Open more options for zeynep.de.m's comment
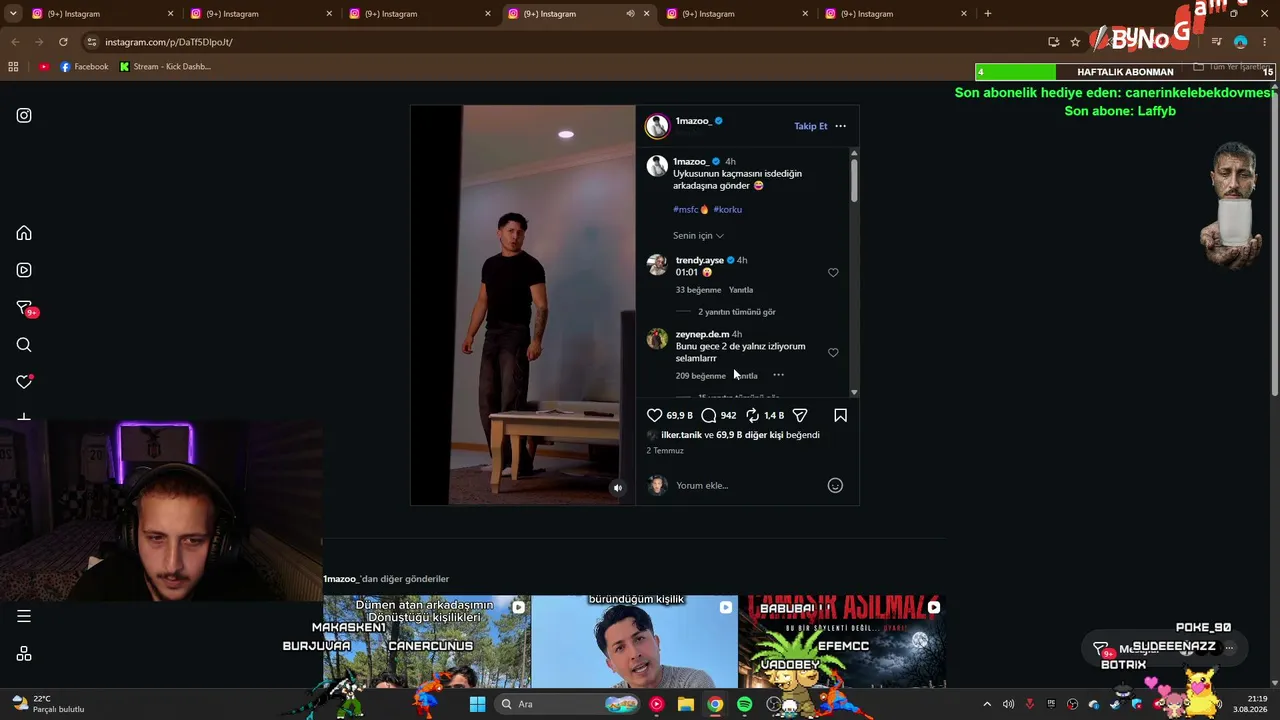The image size is (1280, 720). (778, 375)
